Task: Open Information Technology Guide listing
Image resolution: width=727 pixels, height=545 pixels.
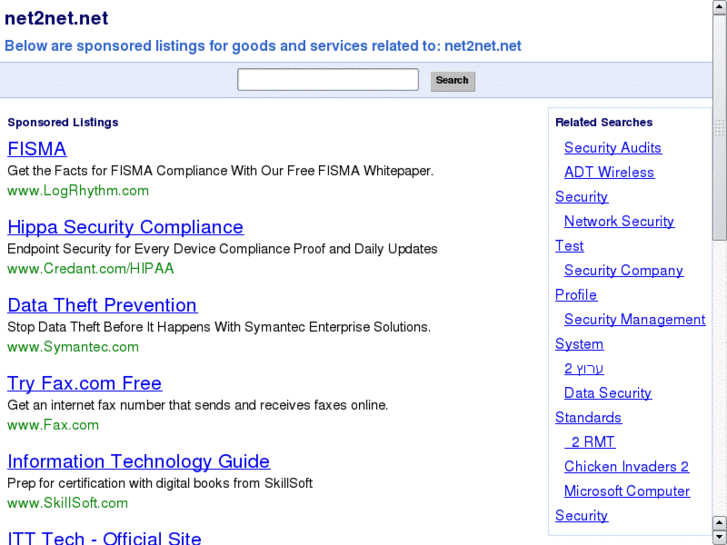Action: [139, 462]
